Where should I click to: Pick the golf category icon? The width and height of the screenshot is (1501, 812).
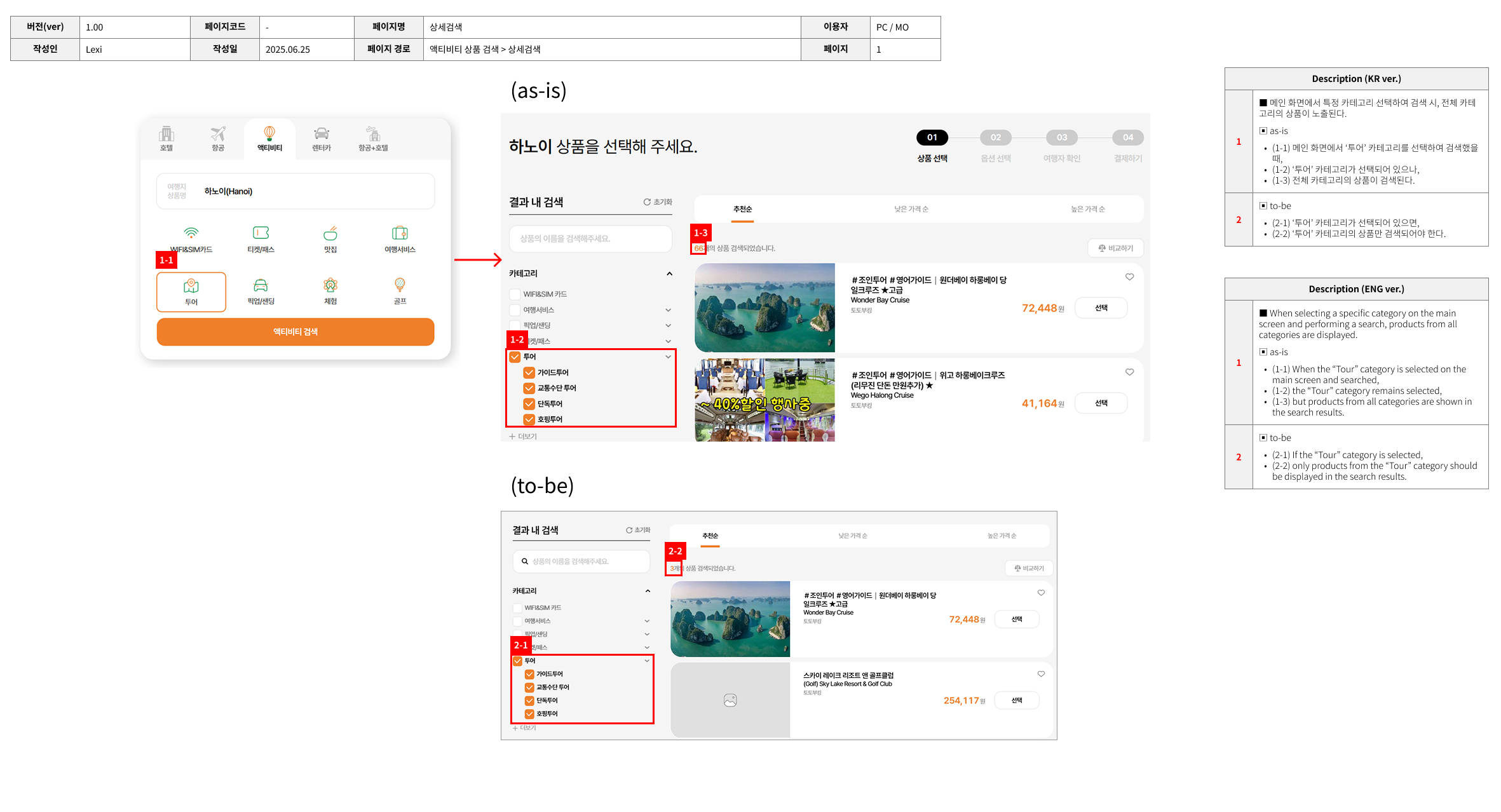point(400,285)
